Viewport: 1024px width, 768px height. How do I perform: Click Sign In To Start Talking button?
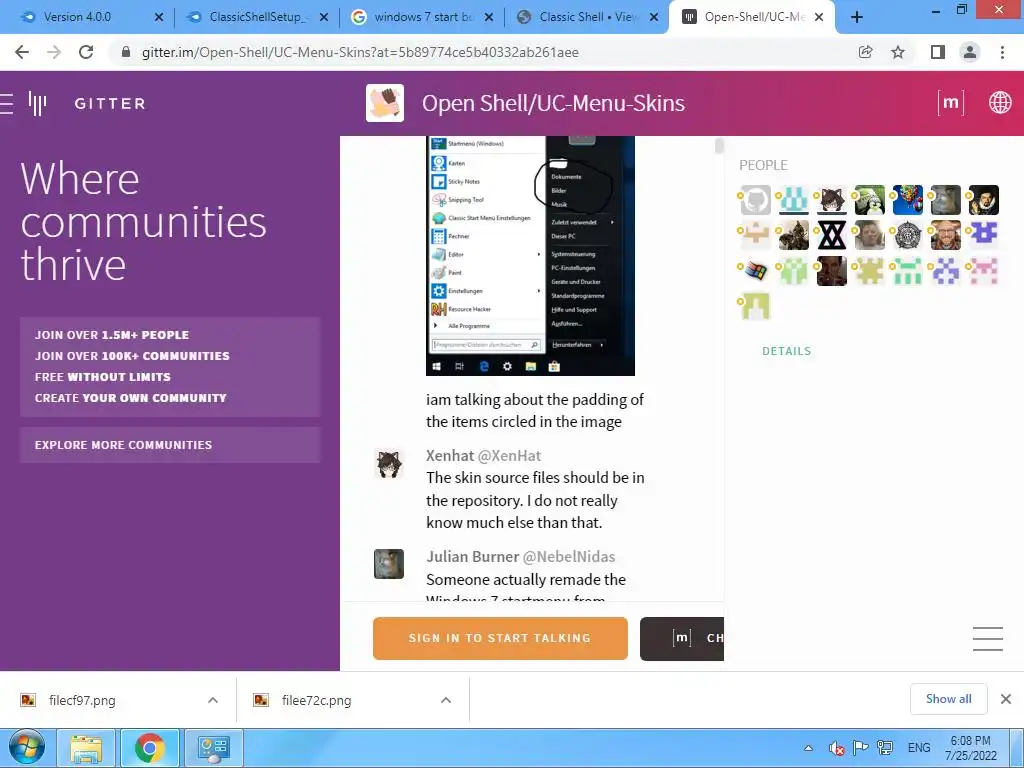click(500, 639)
